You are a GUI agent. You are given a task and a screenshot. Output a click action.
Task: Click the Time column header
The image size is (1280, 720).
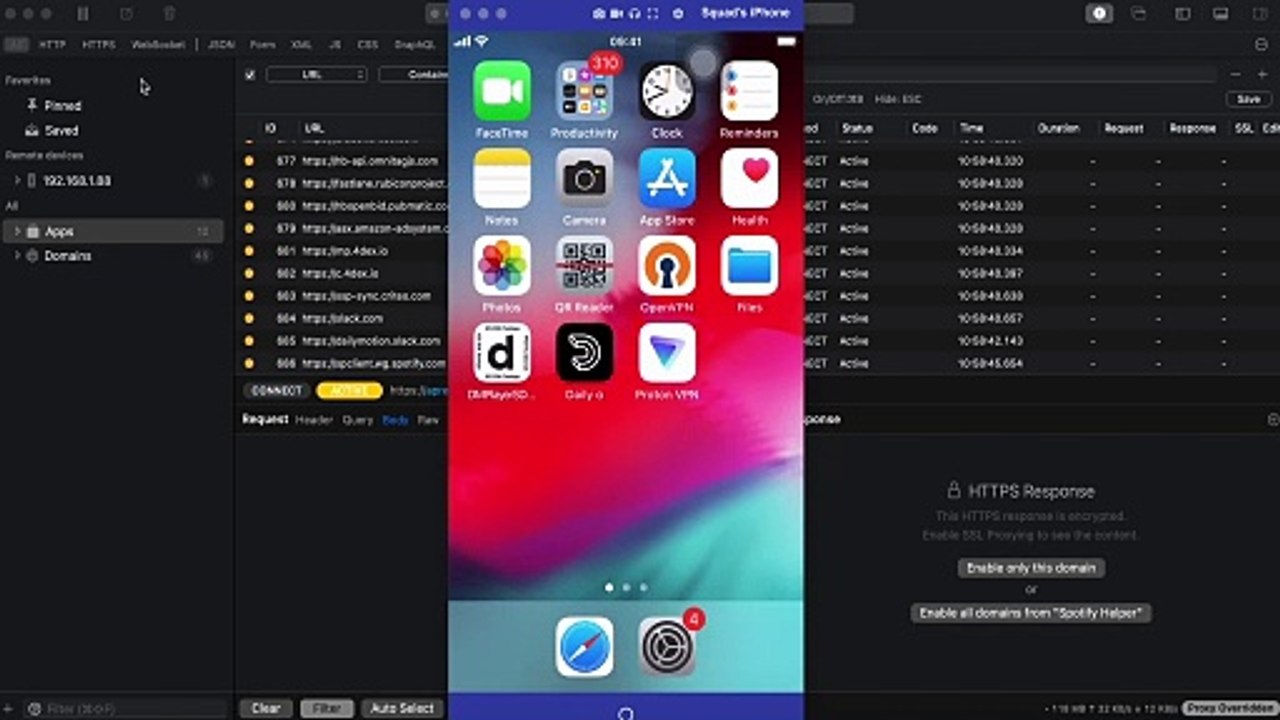point(971,129)
